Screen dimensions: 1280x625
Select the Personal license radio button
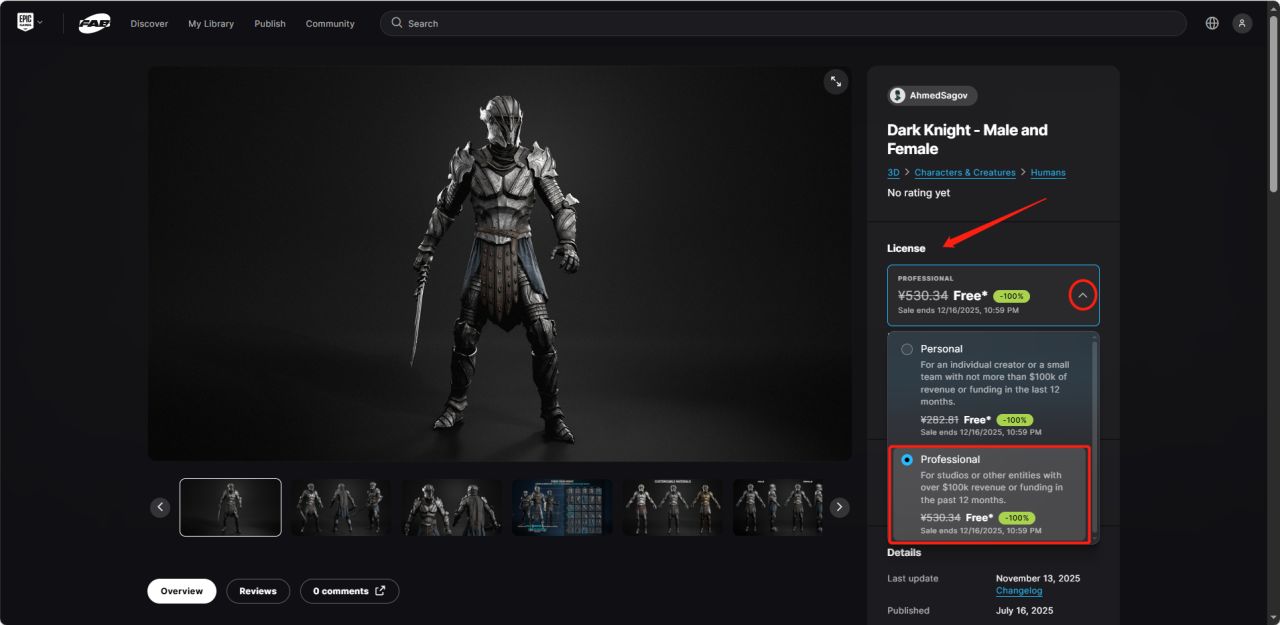tap(907, 349)
